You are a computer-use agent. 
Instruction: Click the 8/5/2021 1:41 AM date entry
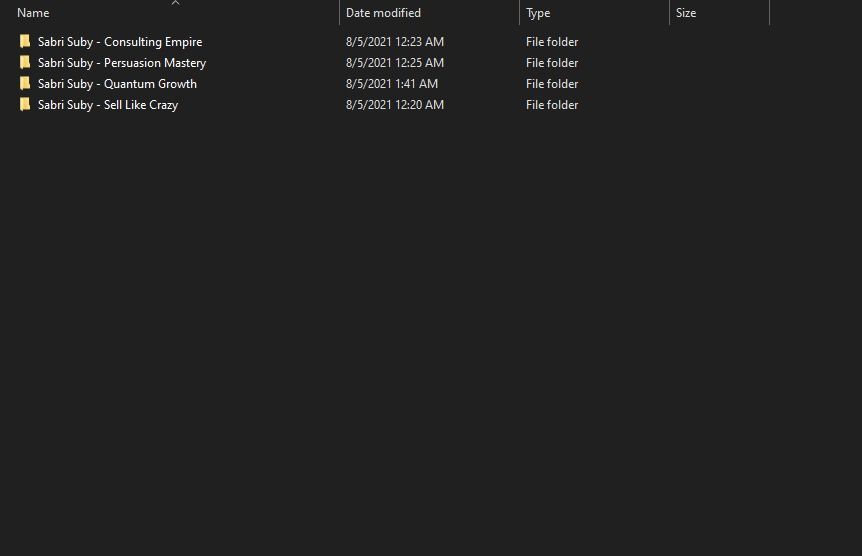[x=392, y=84]
